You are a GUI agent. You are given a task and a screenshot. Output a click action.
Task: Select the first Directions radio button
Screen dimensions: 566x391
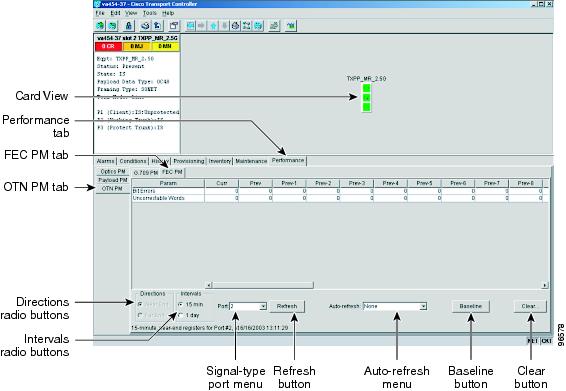tap(140, 304)
